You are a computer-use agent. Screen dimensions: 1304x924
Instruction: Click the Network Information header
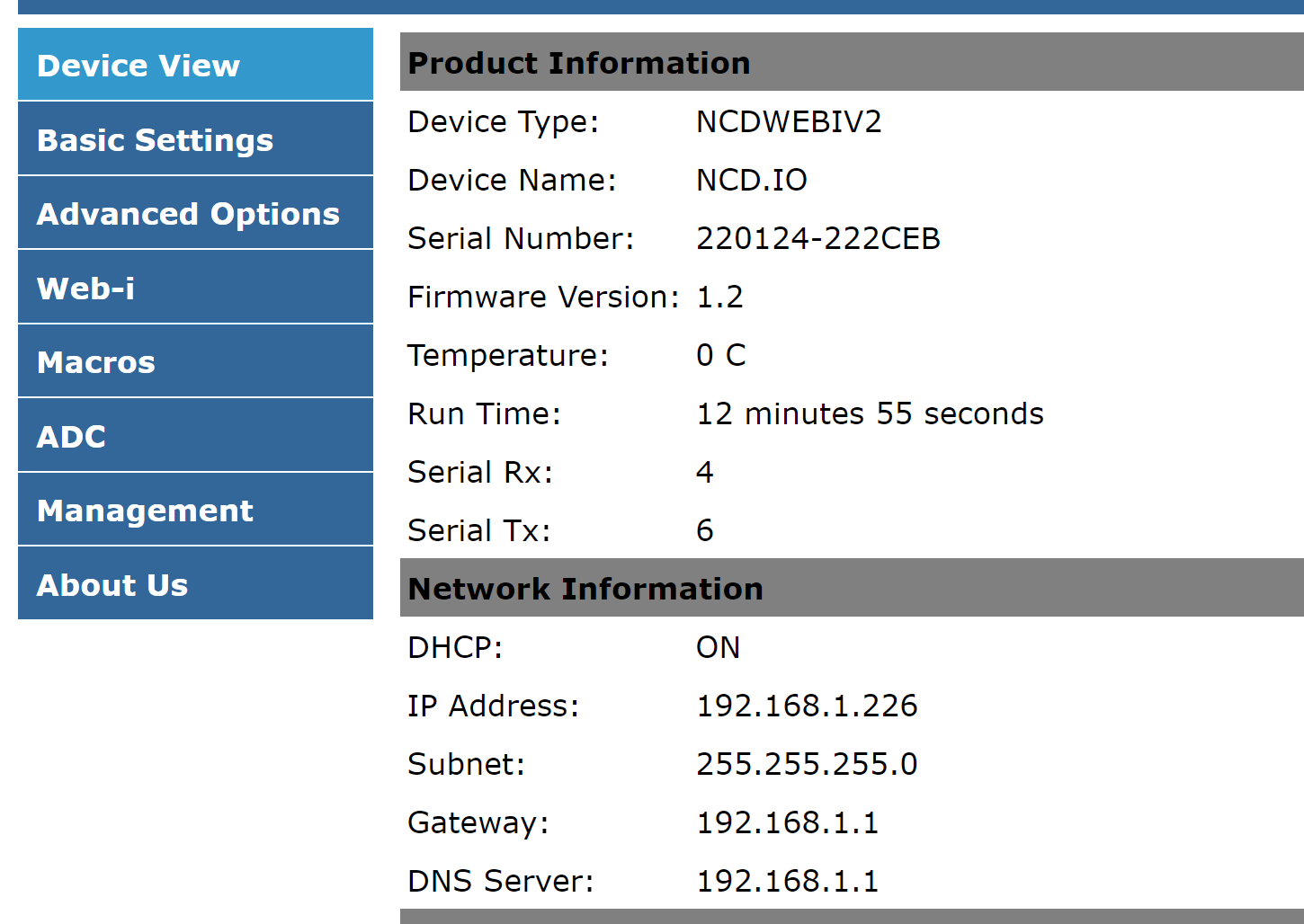(585, 589)
